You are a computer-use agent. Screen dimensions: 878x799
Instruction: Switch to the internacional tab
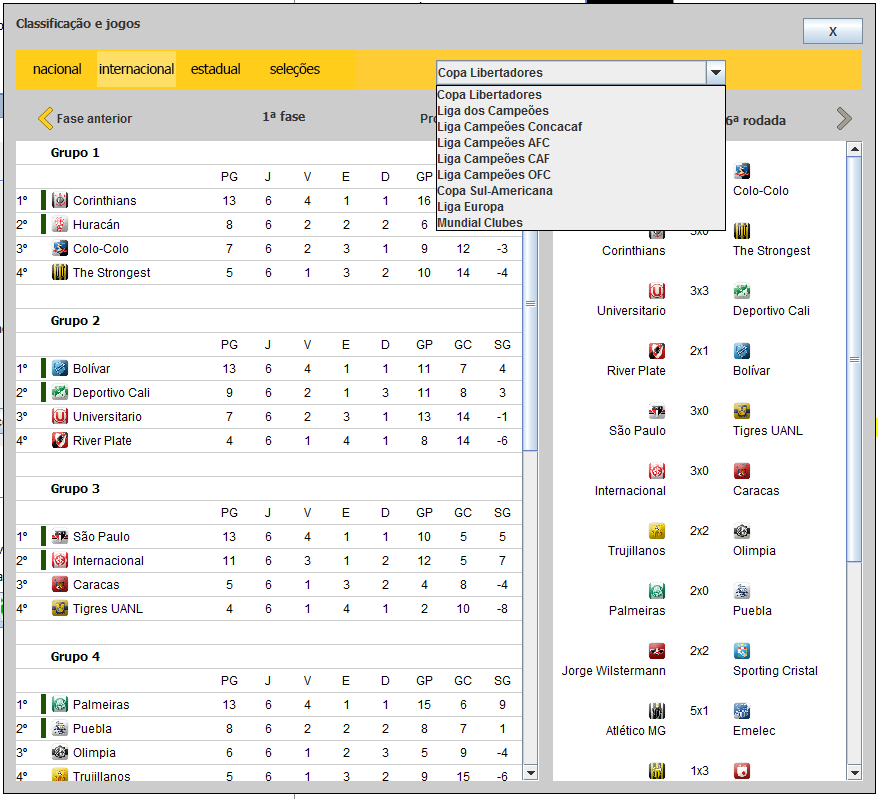(137, 69)
